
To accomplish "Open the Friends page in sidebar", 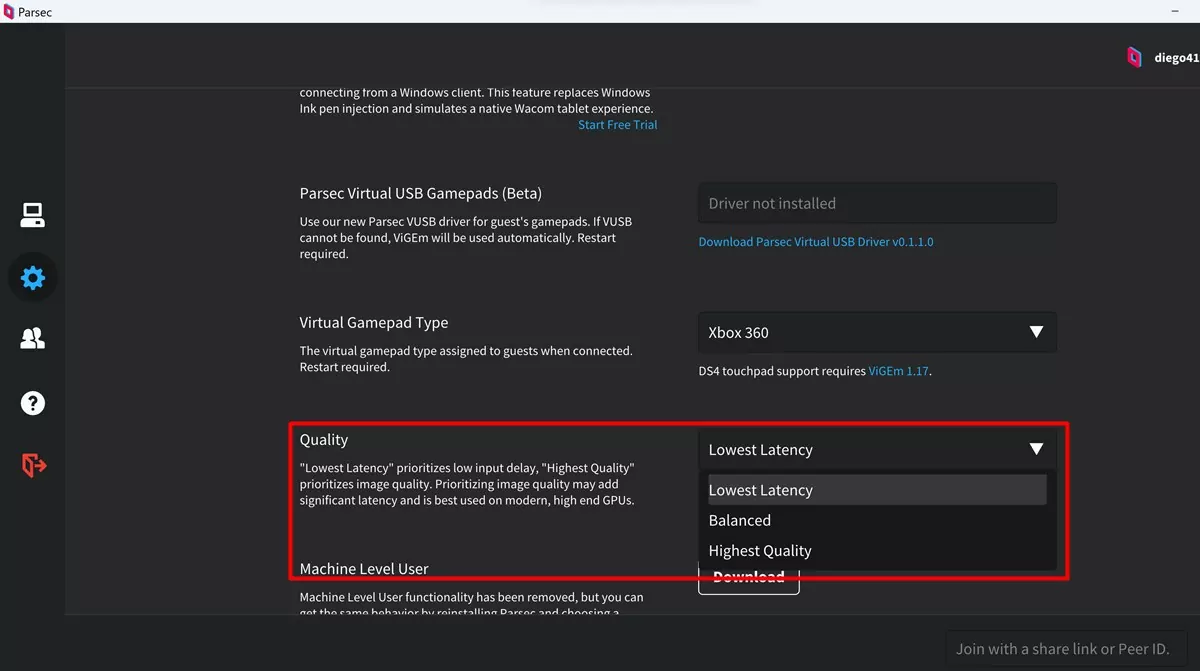I will (x=32, y=340).
